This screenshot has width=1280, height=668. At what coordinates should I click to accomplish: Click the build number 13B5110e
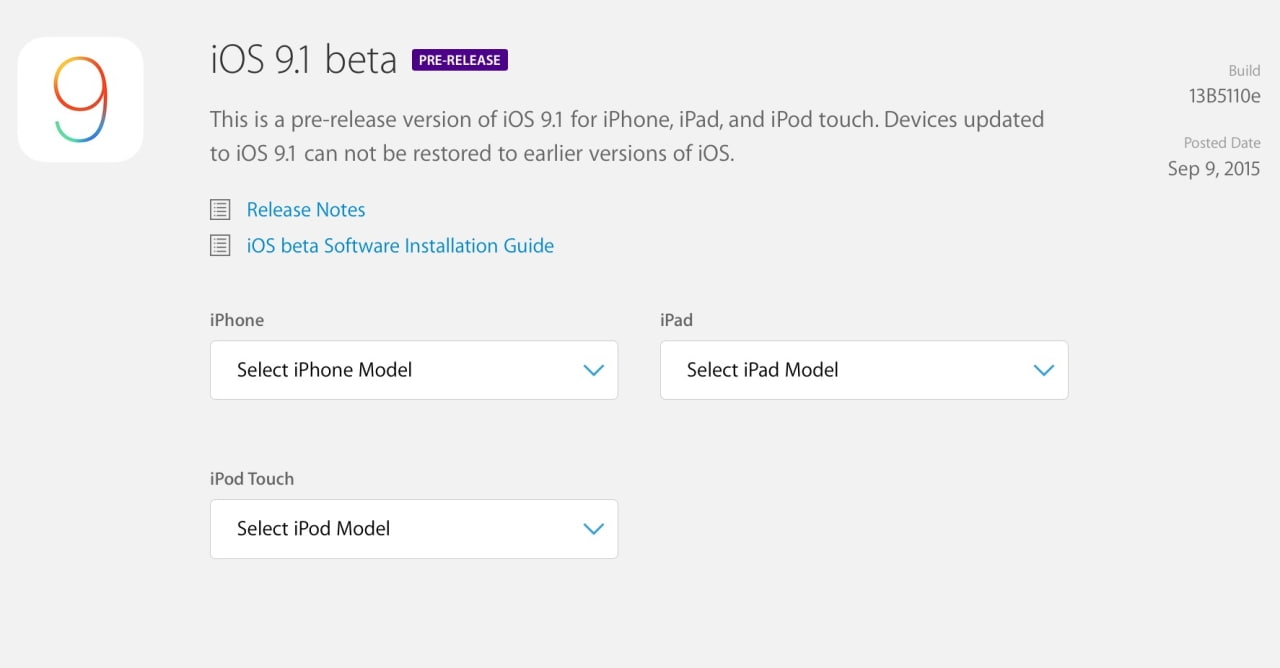(1224, 96)
